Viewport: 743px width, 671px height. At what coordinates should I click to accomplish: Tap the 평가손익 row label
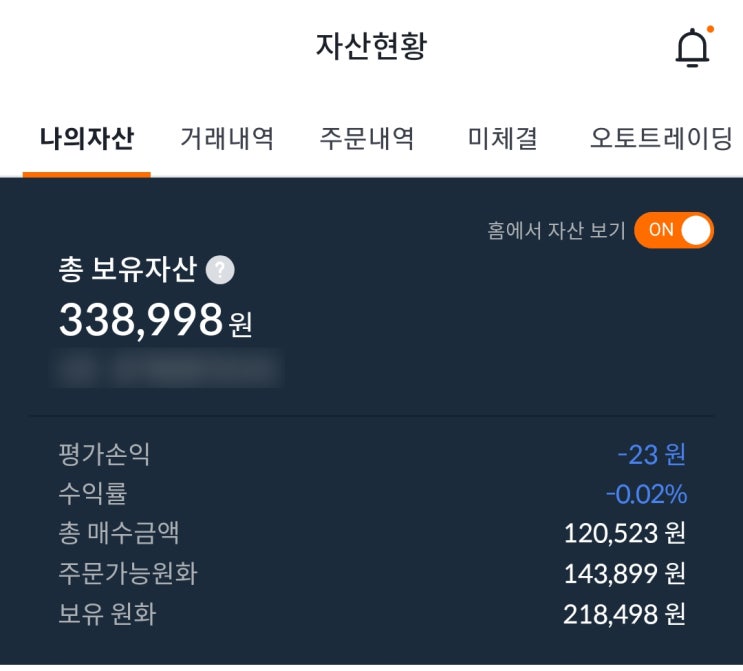105,454
